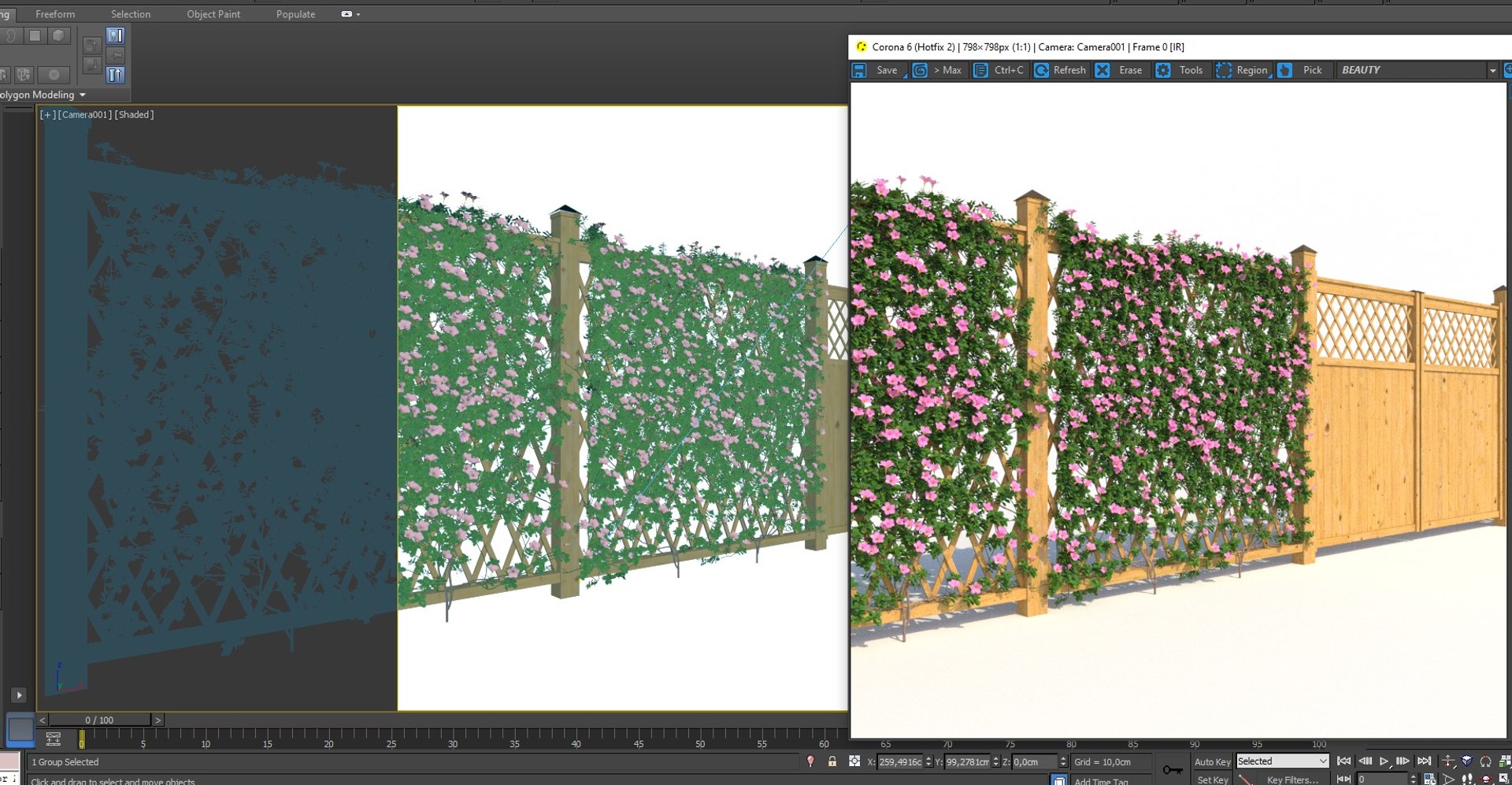This screenshot has height=785, width=1512.
Task: Click the large Set Keys key icon
Action: coord(1173,769)
